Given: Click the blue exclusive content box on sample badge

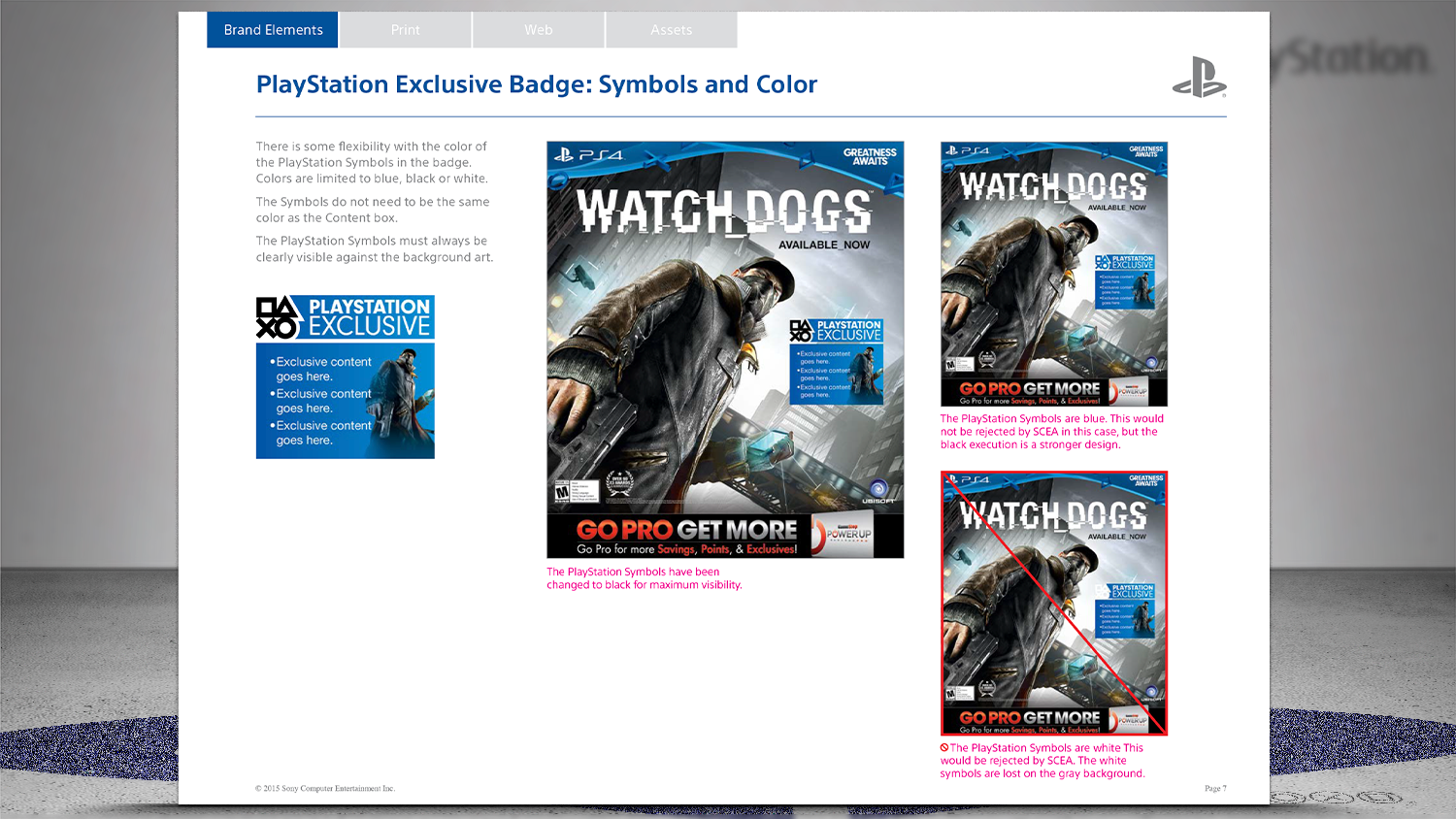Looking at the screenshot, I should (x=345, y=401).
